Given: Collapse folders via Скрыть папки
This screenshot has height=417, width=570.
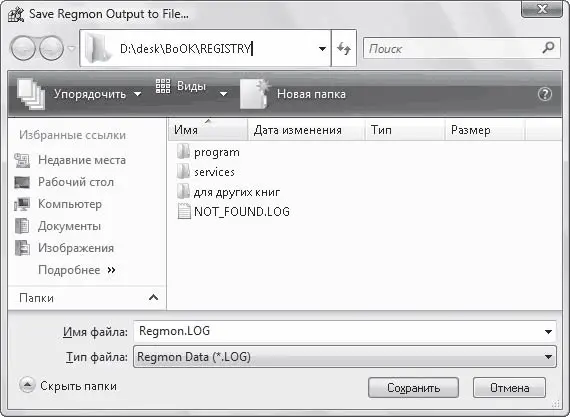Looking at the screenshot, I should click(68, 386).
